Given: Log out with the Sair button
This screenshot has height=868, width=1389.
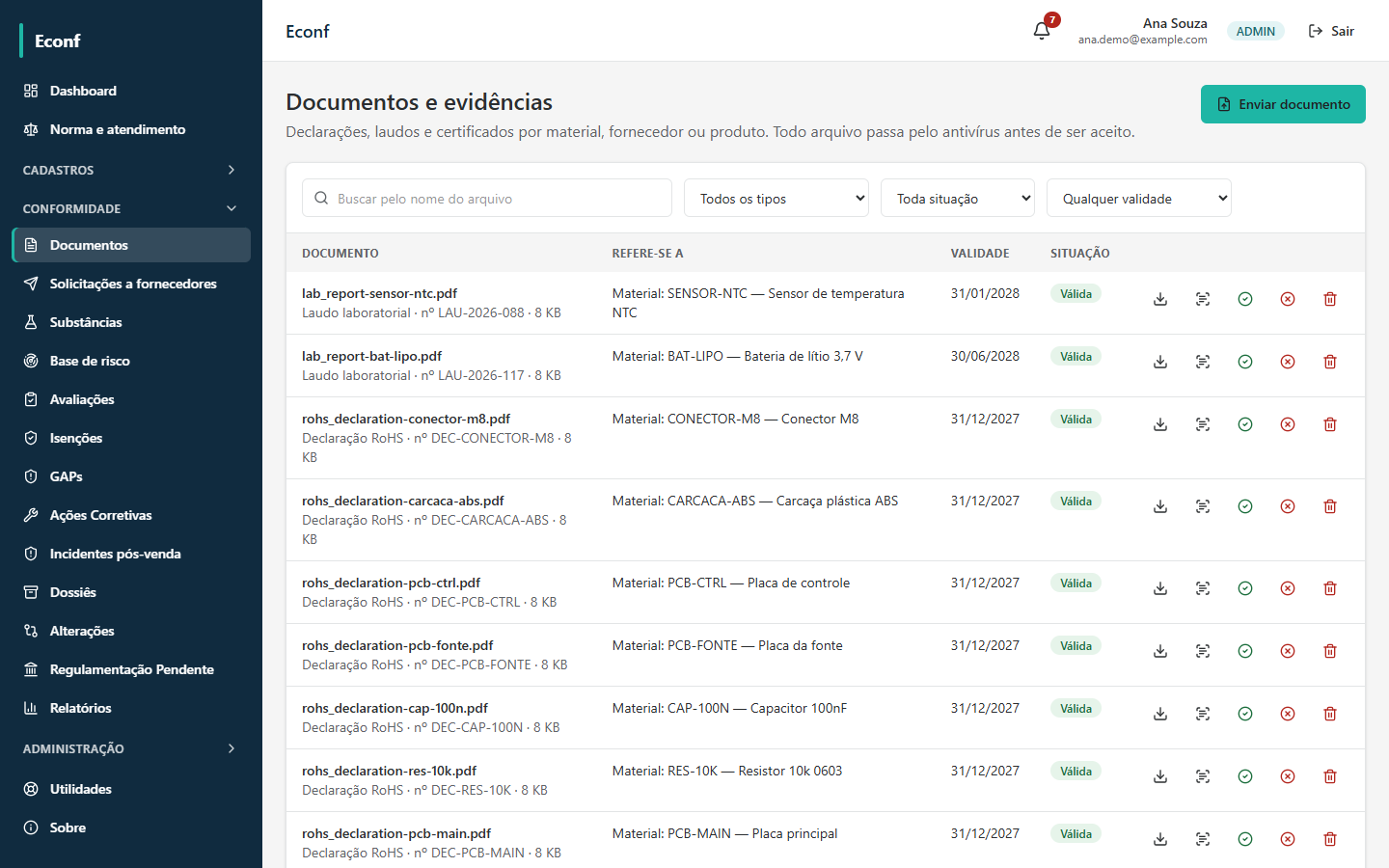Looking at the screenshot, I should tap(1331, 31).
